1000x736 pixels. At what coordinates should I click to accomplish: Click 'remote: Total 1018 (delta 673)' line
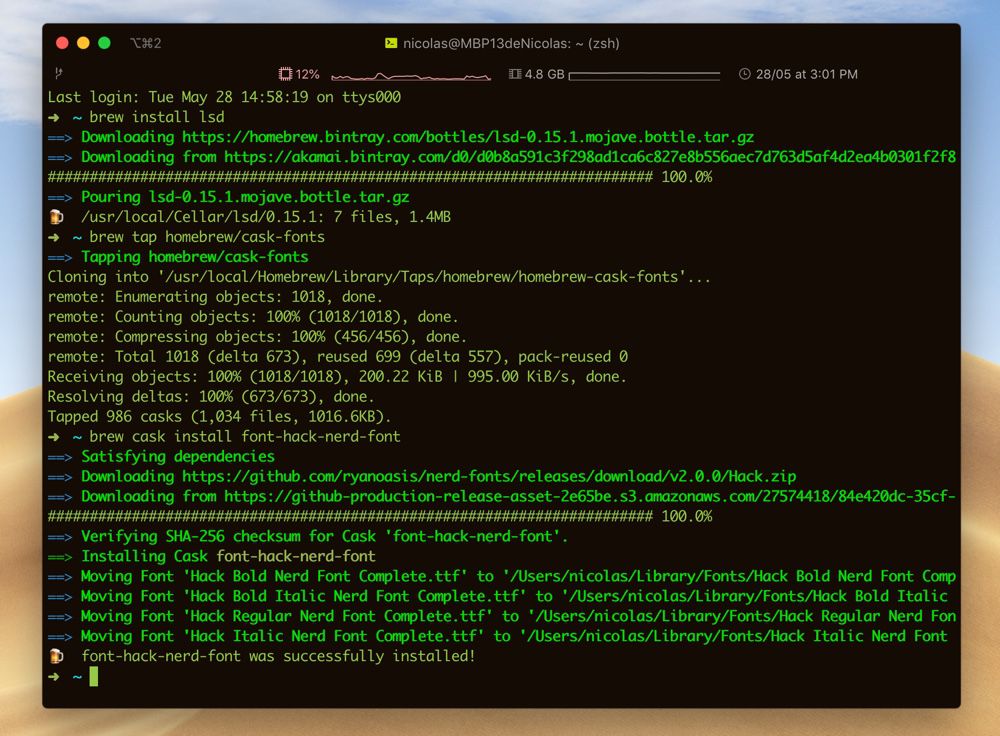(x=337, y=357)
